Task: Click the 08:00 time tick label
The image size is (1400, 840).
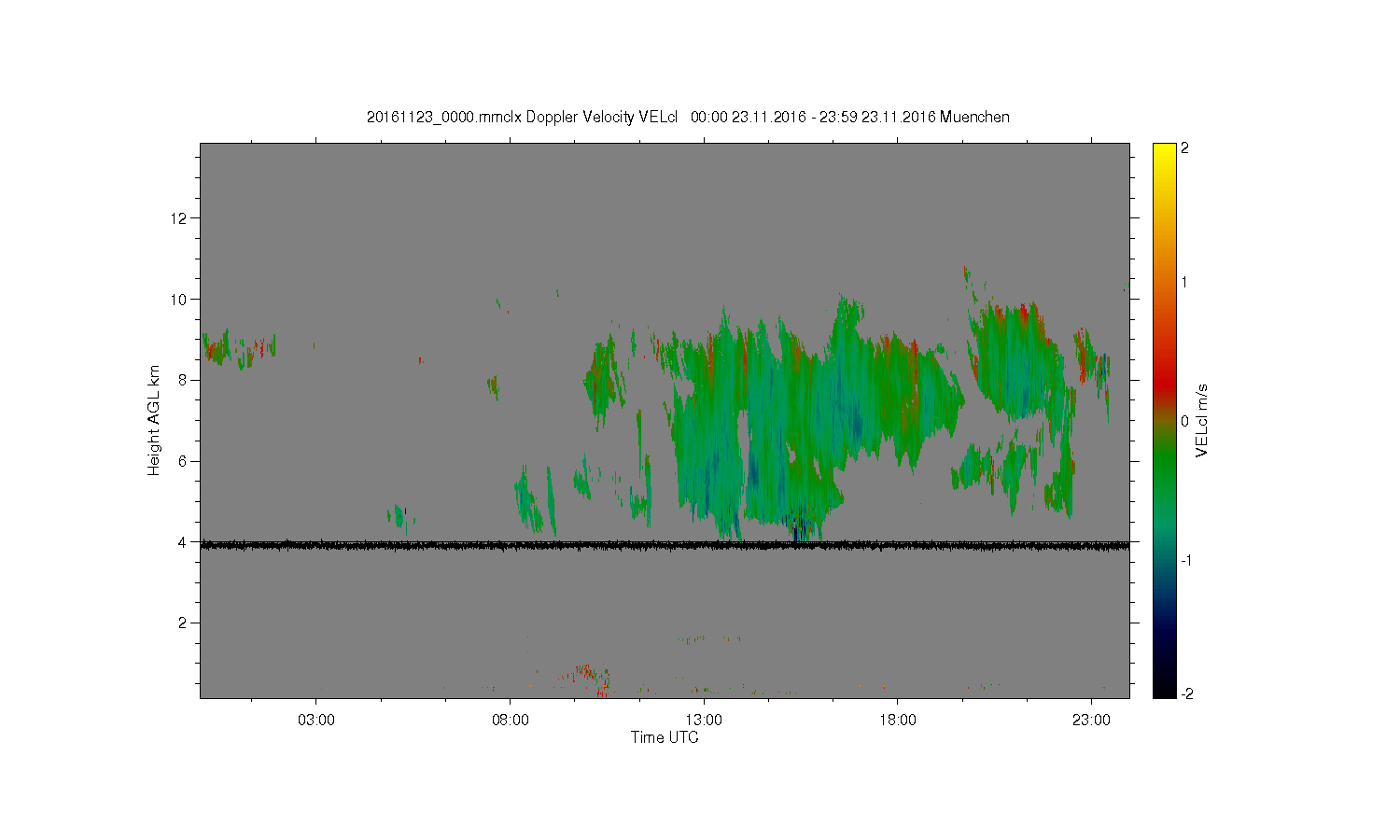Action: click(x=510, y=721)
